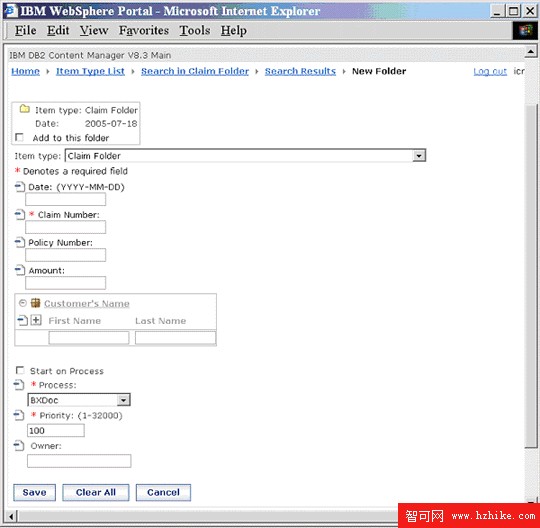Click the plus icon to add name row
This screenshot has width=540, height=528.
tap(36, 320)
